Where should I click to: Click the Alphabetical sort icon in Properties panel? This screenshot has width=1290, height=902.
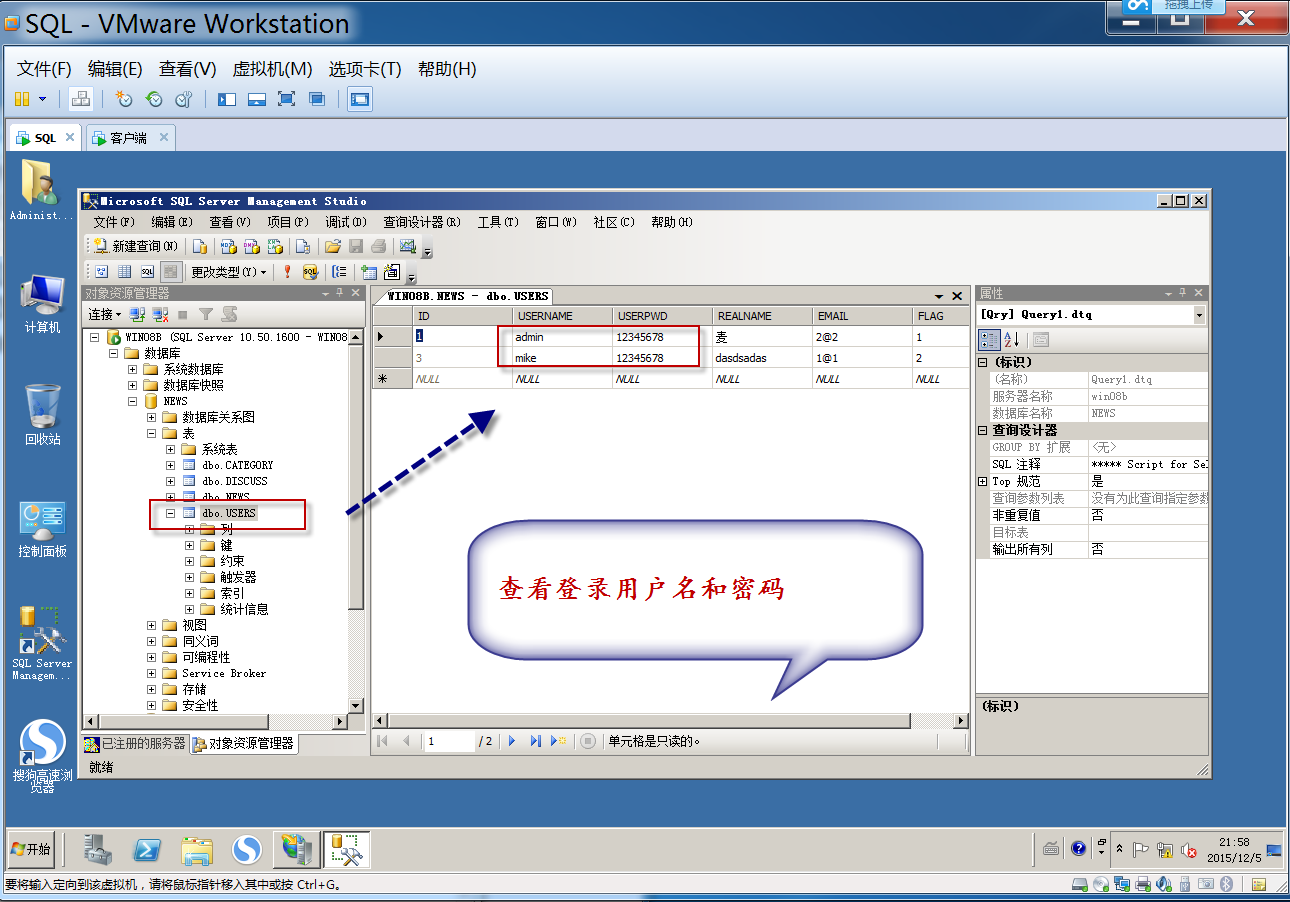coord(1011,339)
